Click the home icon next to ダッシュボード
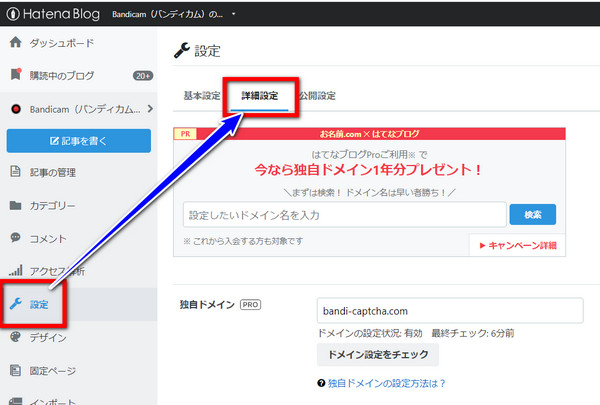 15,42
